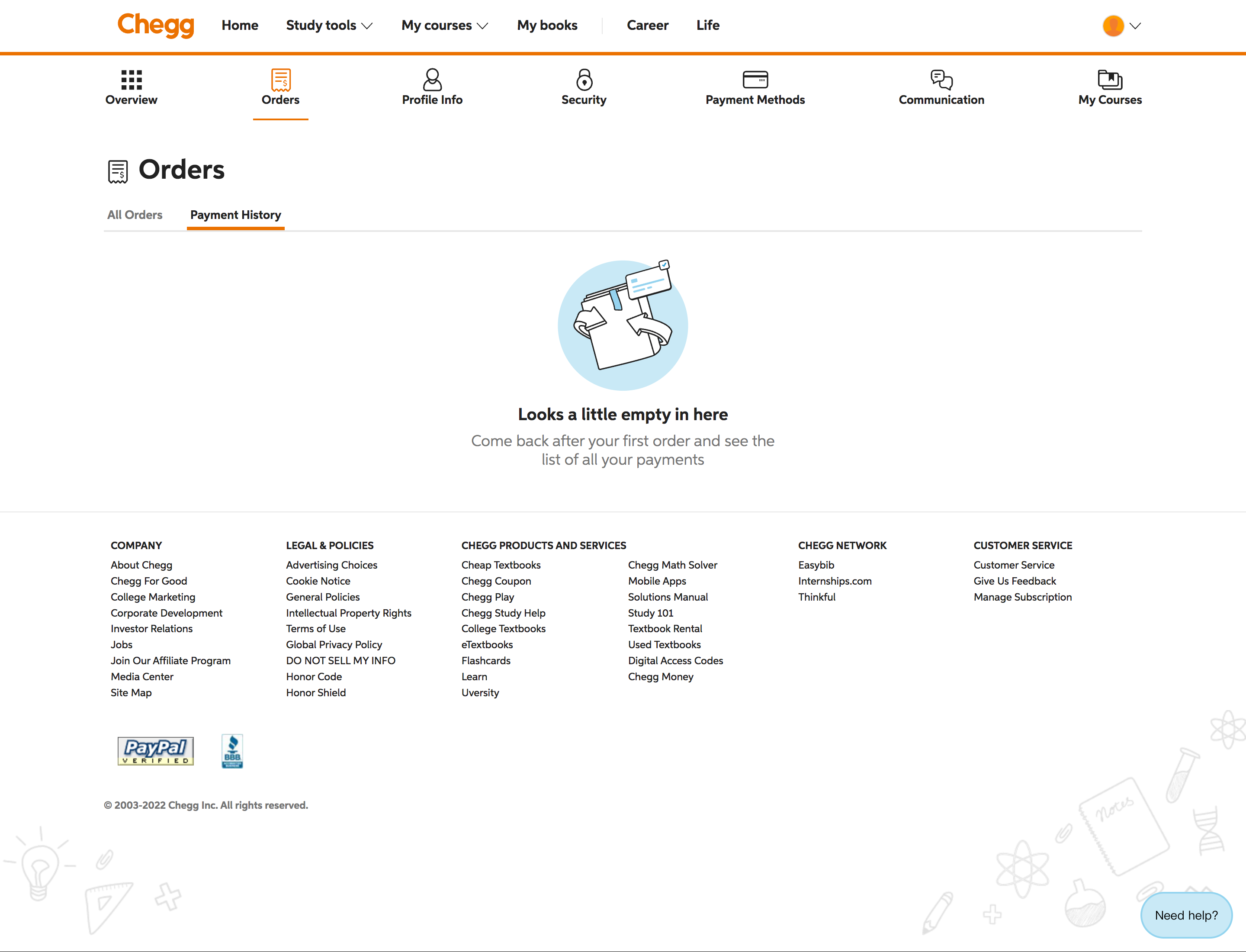Open Join Our Affiliate Program link

[170, 661]
